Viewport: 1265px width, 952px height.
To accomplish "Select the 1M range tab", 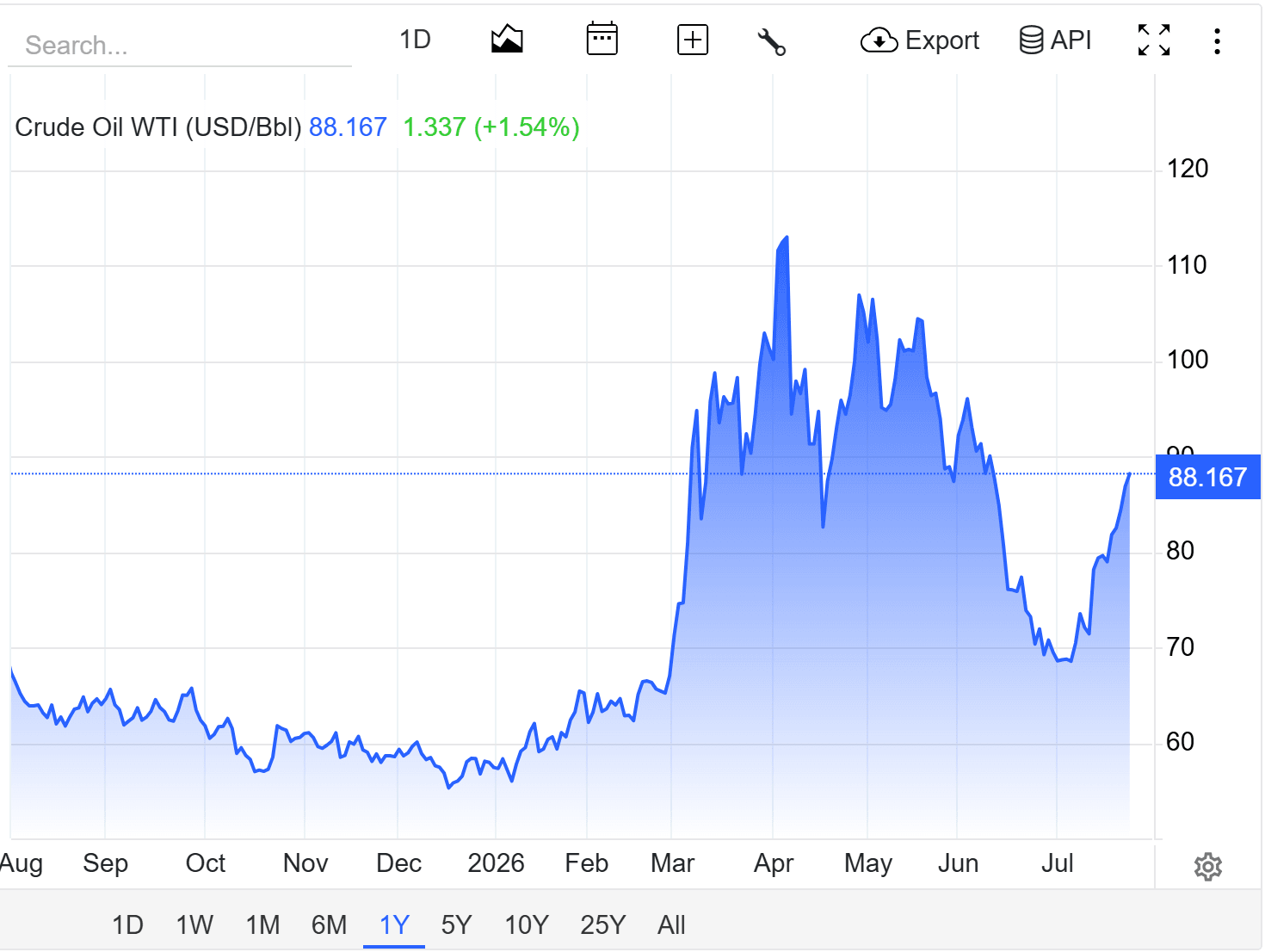I will [262, 924].
